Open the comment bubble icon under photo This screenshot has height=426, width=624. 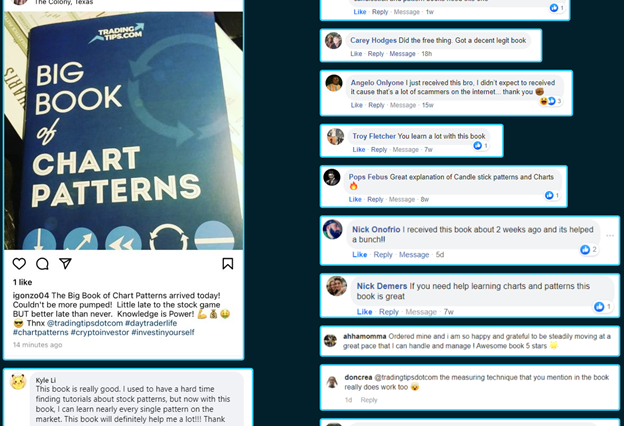click(42, 264)
